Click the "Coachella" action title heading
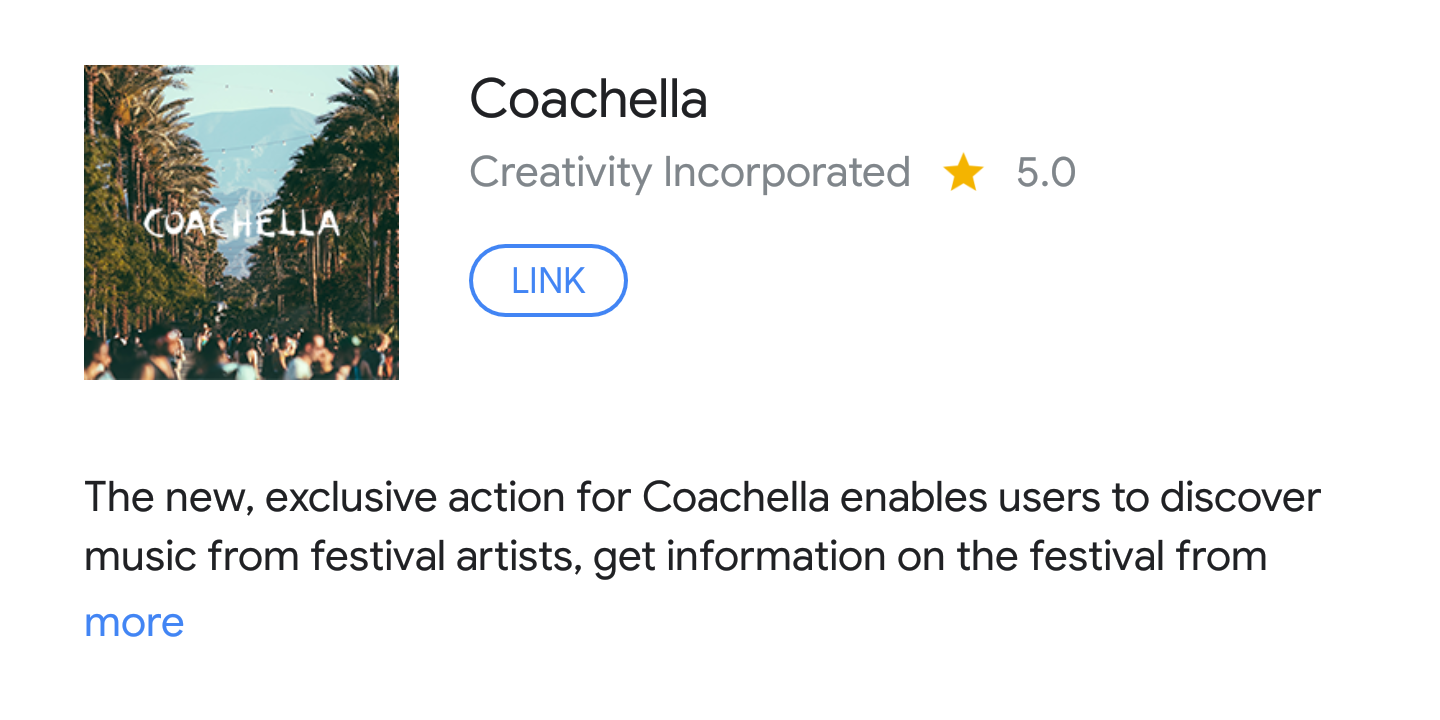This screenshot has width=1440, height=720. click(x=588, y=99)
